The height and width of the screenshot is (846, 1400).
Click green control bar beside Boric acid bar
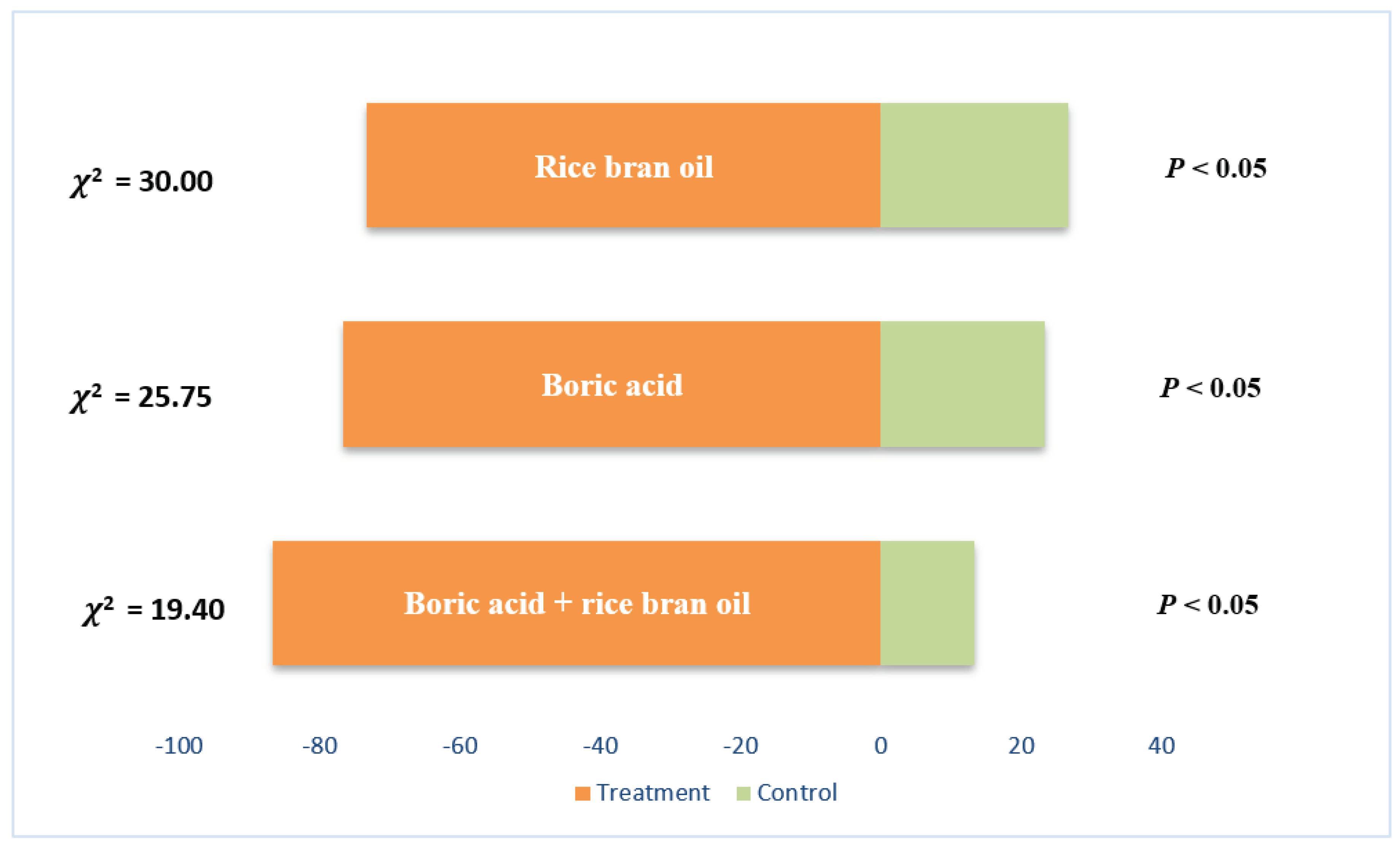[x=962, y=384]
